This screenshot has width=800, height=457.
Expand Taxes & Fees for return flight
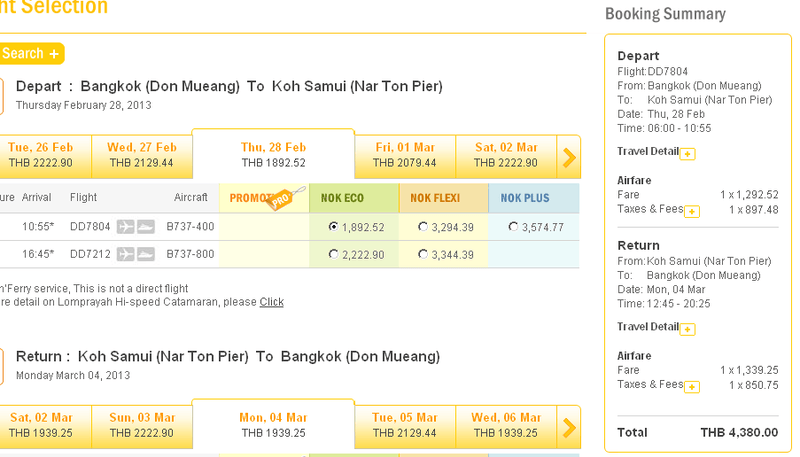coord(692,386)
